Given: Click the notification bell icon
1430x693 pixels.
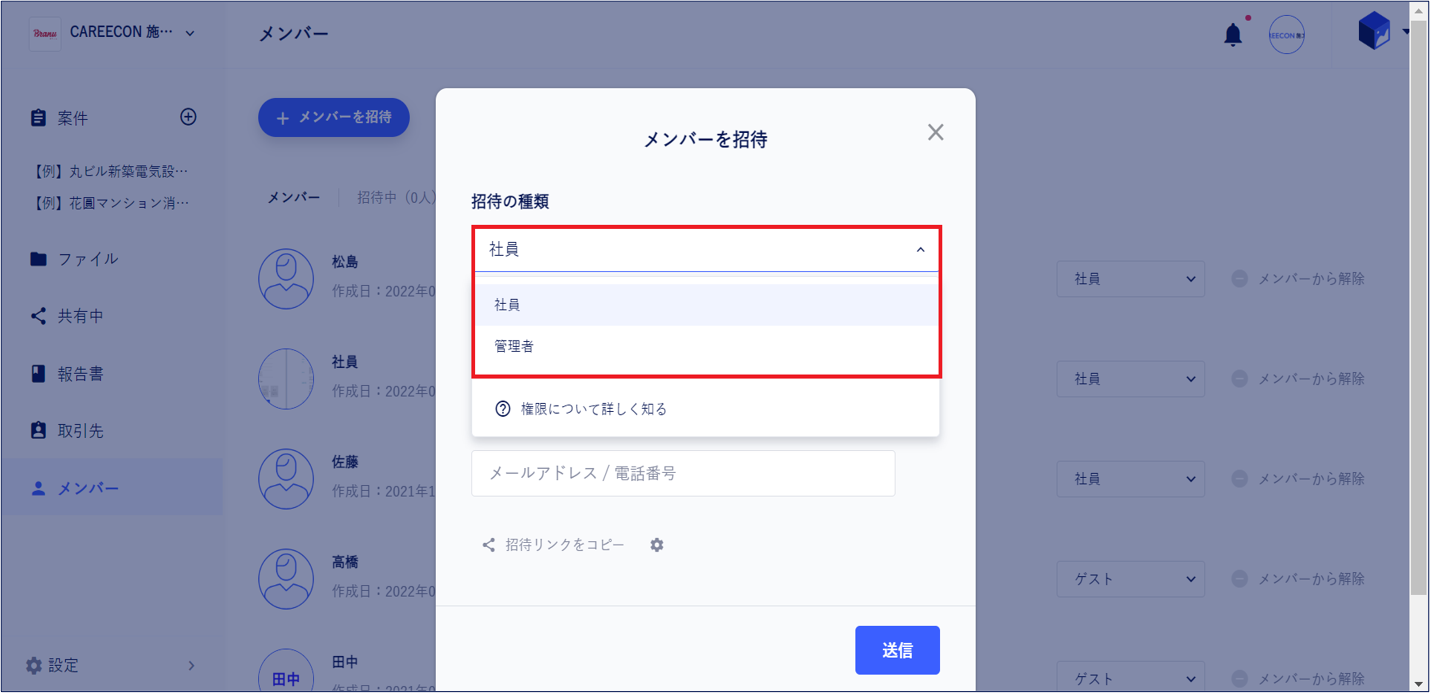Looking at the screenshot, I should tap(1233, 35).
